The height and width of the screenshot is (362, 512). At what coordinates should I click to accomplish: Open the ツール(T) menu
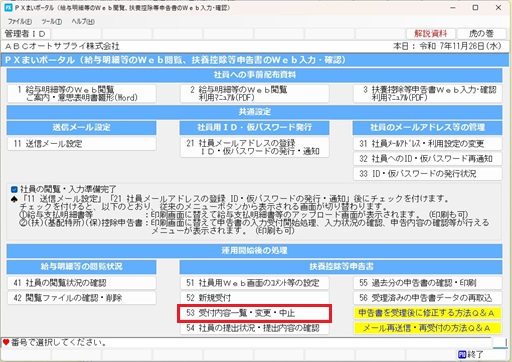click(x=51, y=21)
